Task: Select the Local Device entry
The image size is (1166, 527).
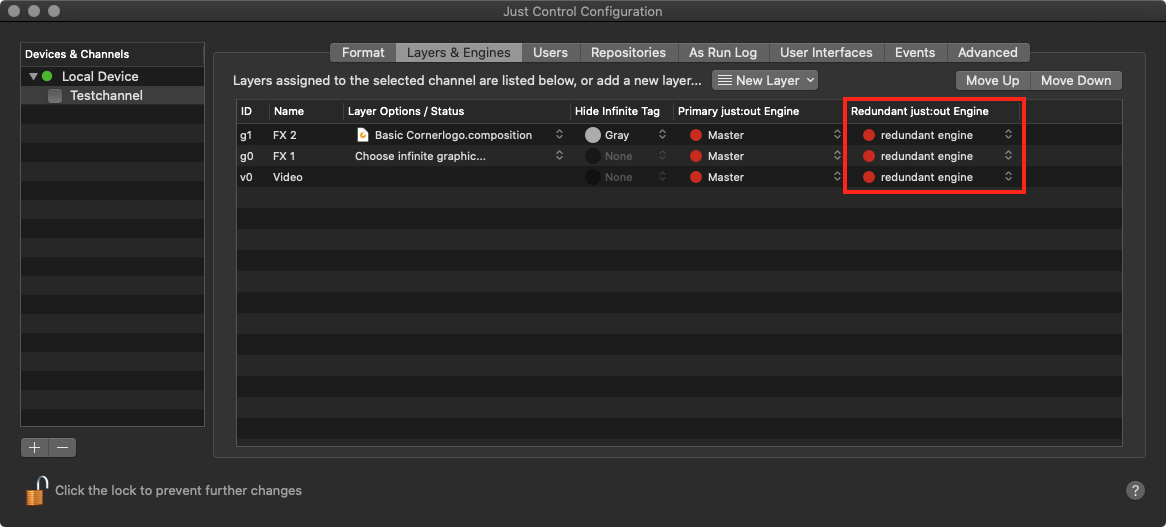Action: pos(112,77)
